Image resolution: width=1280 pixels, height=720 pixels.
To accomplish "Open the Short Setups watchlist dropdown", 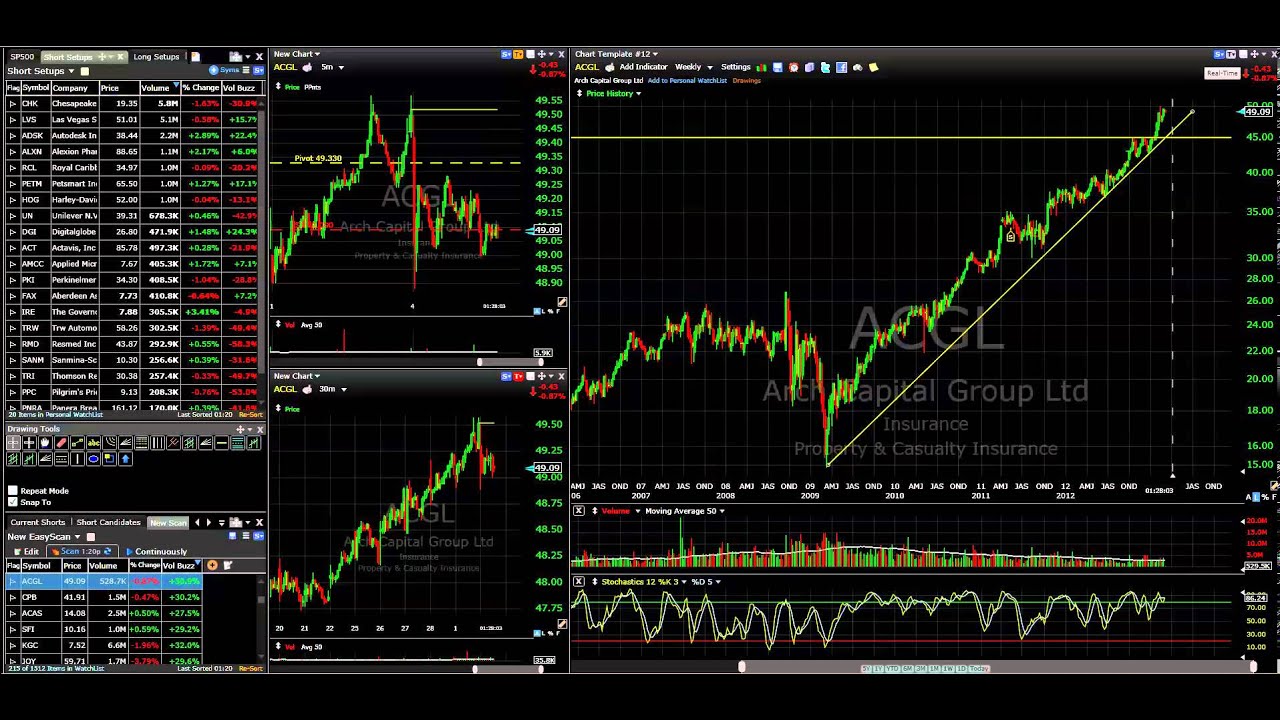I will point(71,71).
